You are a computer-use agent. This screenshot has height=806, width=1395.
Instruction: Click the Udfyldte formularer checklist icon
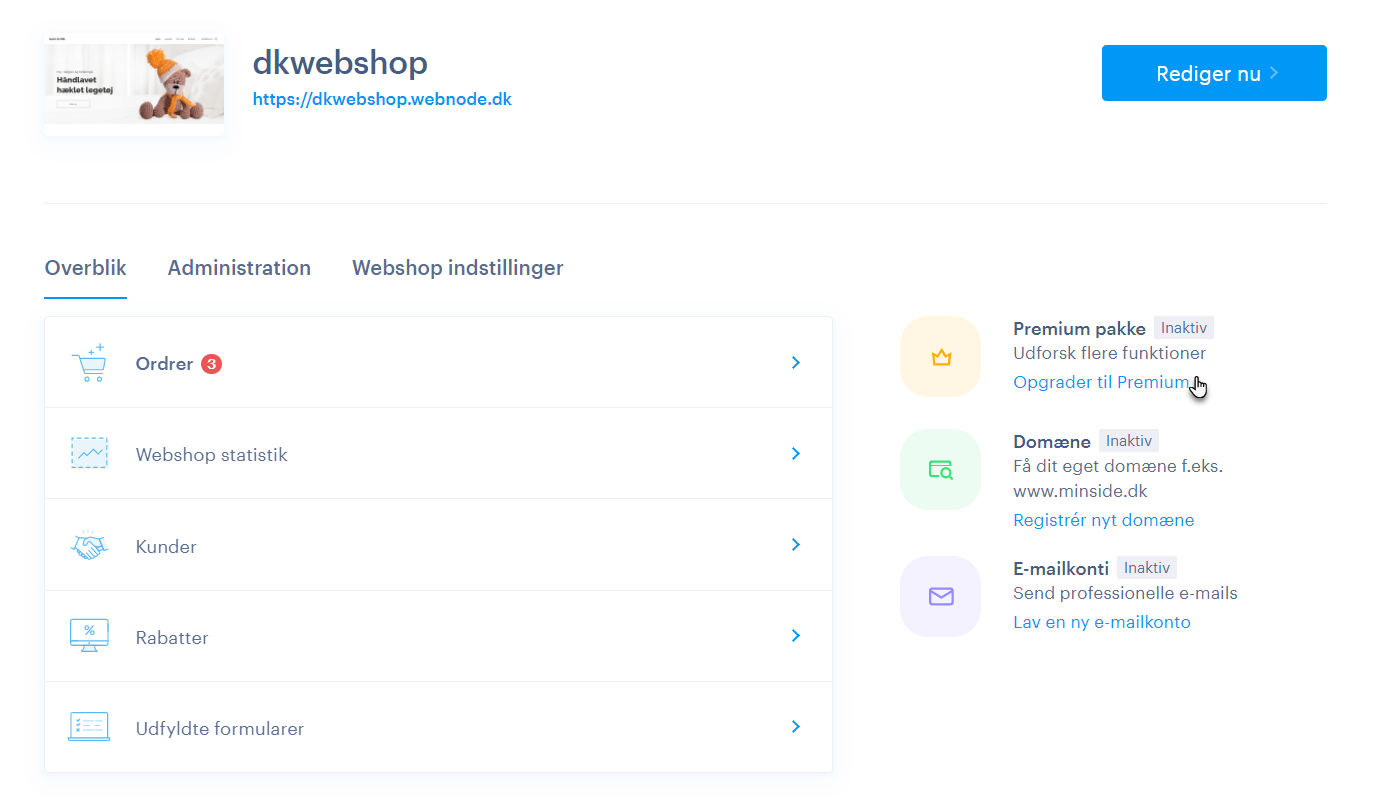click(x=88, y=728)
